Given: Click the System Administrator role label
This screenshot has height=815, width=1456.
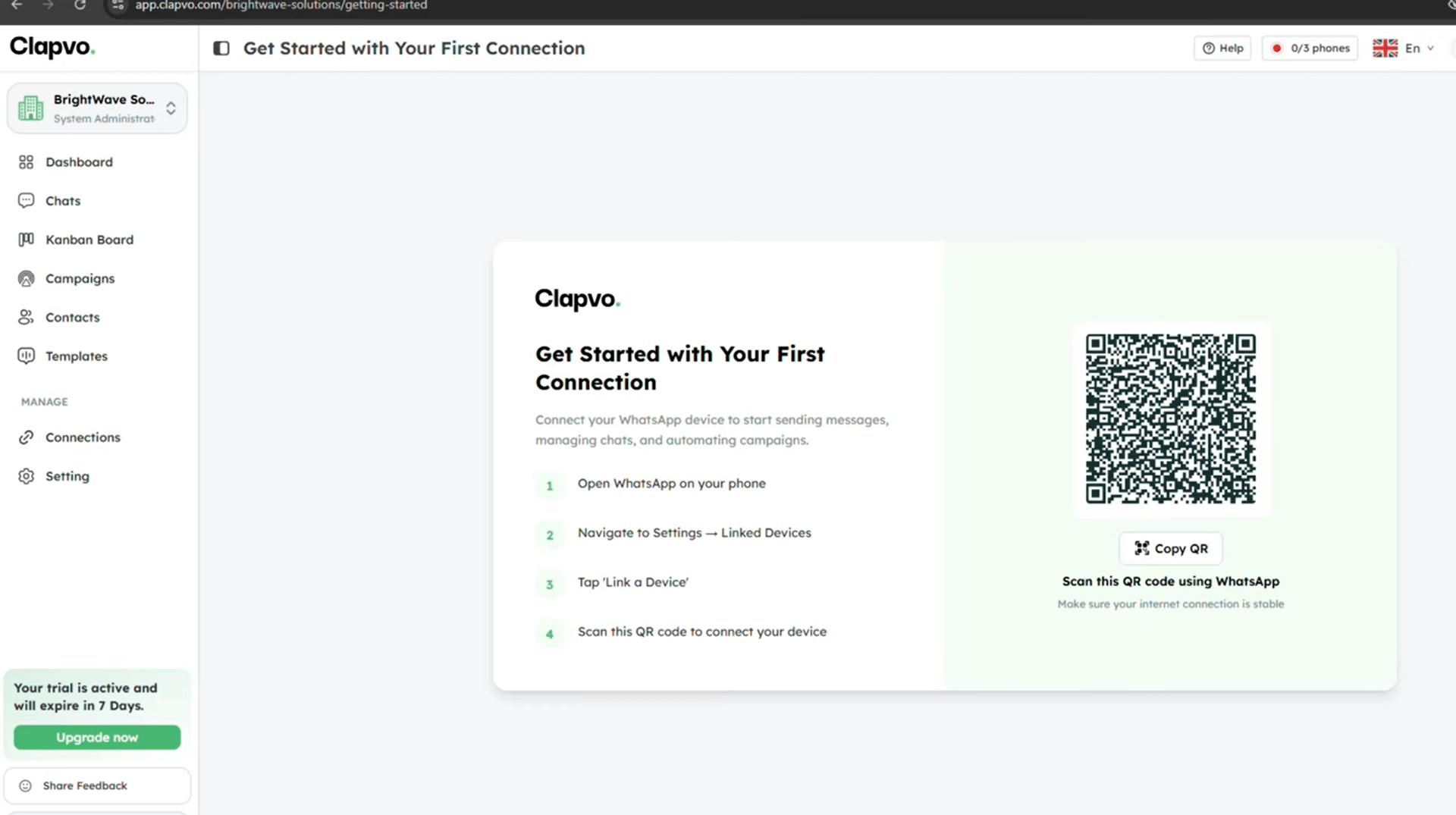Looking at the screenshot, I should click(x=105, y=119).
